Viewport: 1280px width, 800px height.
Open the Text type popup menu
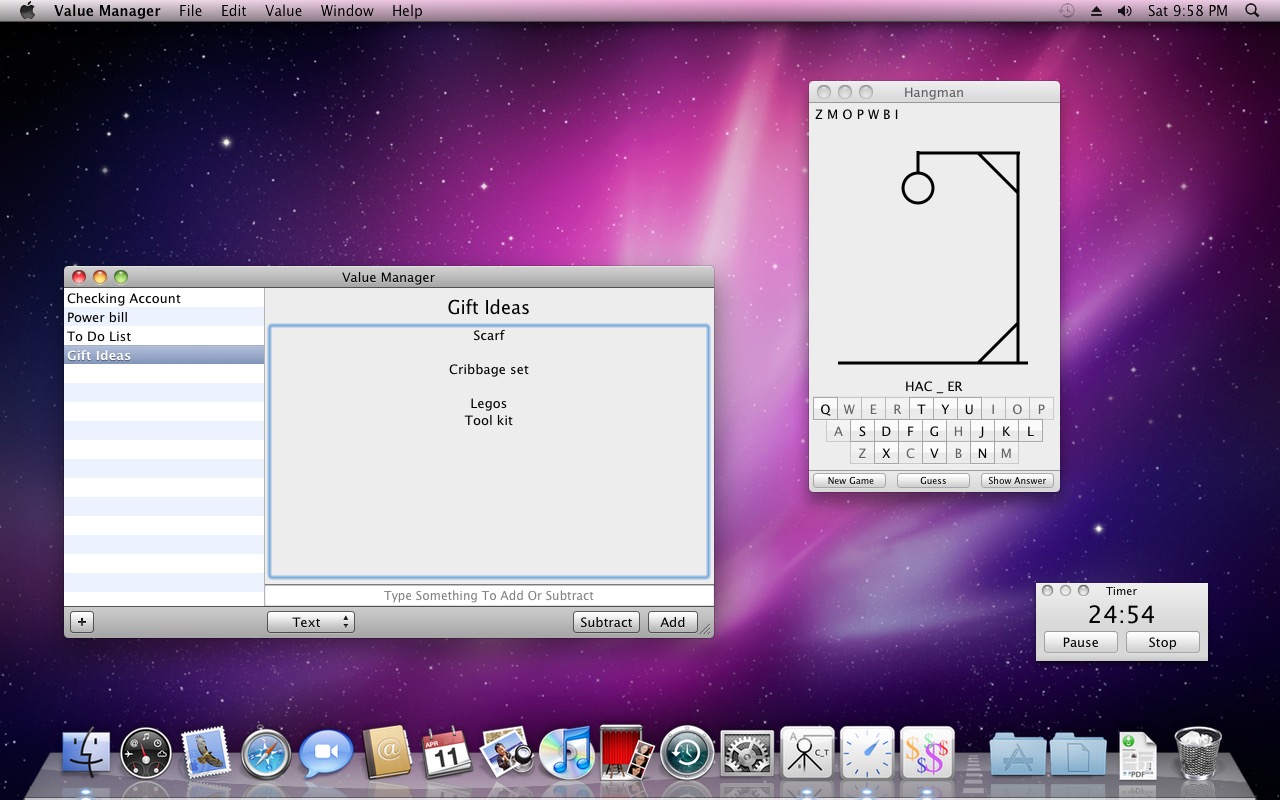pos(311,622)
